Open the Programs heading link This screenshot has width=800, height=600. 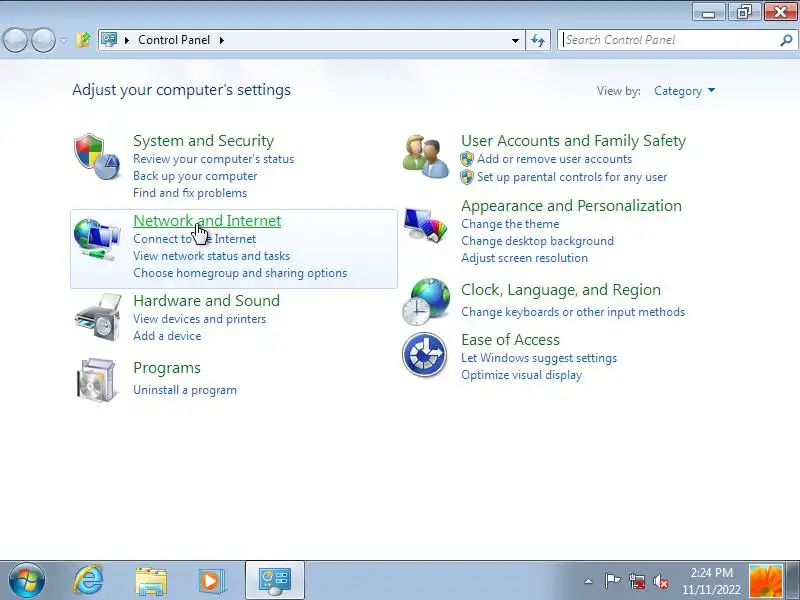[167, 368]
